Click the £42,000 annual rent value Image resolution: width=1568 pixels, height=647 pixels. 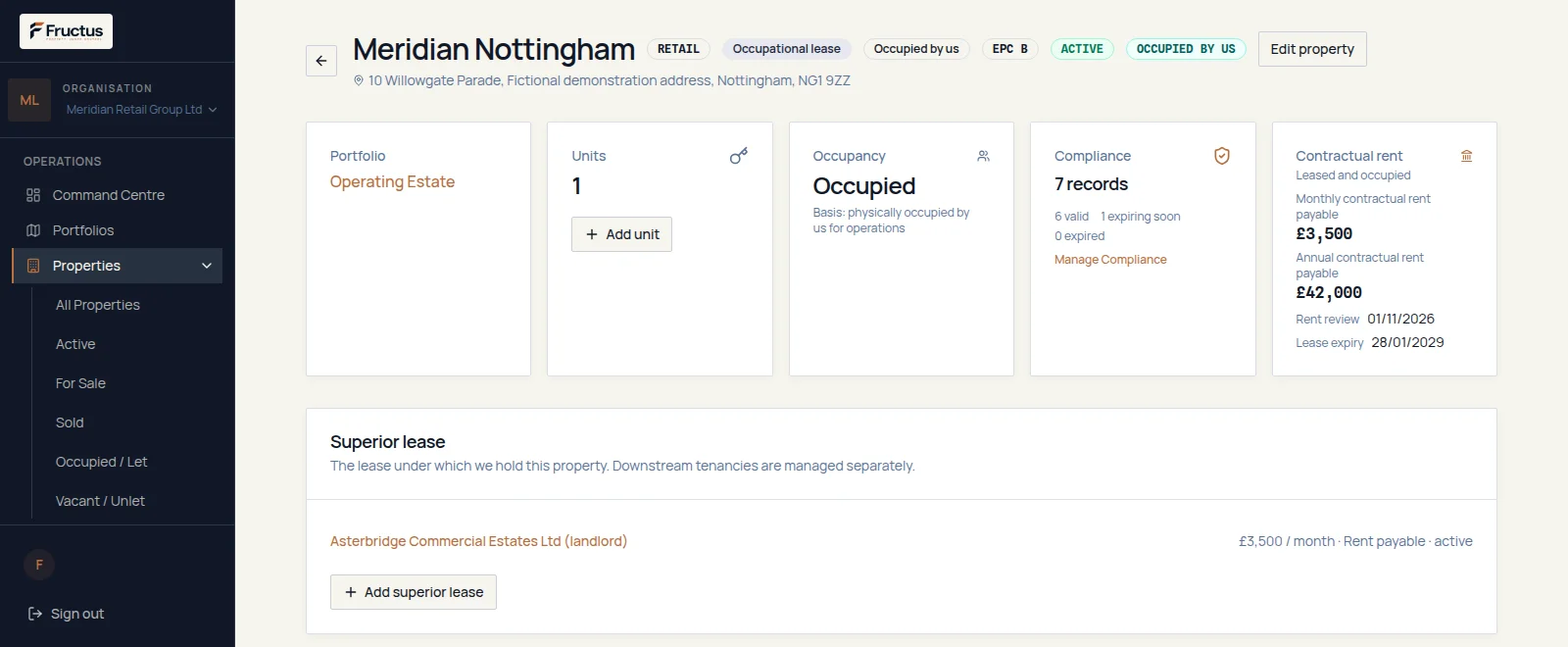pyautogui.click(x=1329, y=293)
